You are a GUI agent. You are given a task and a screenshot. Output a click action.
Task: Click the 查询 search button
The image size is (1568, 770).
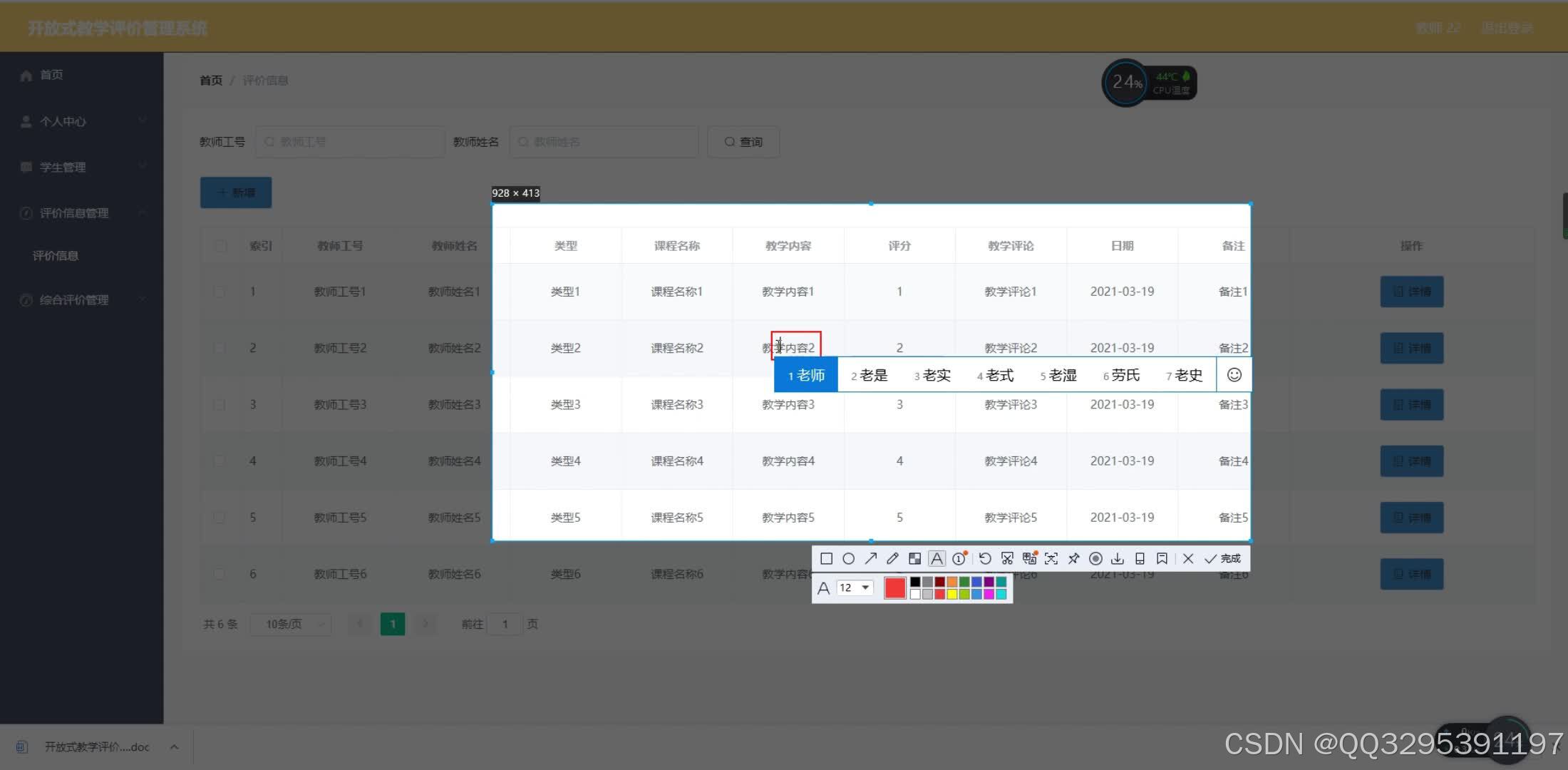[x=743, y=142]
